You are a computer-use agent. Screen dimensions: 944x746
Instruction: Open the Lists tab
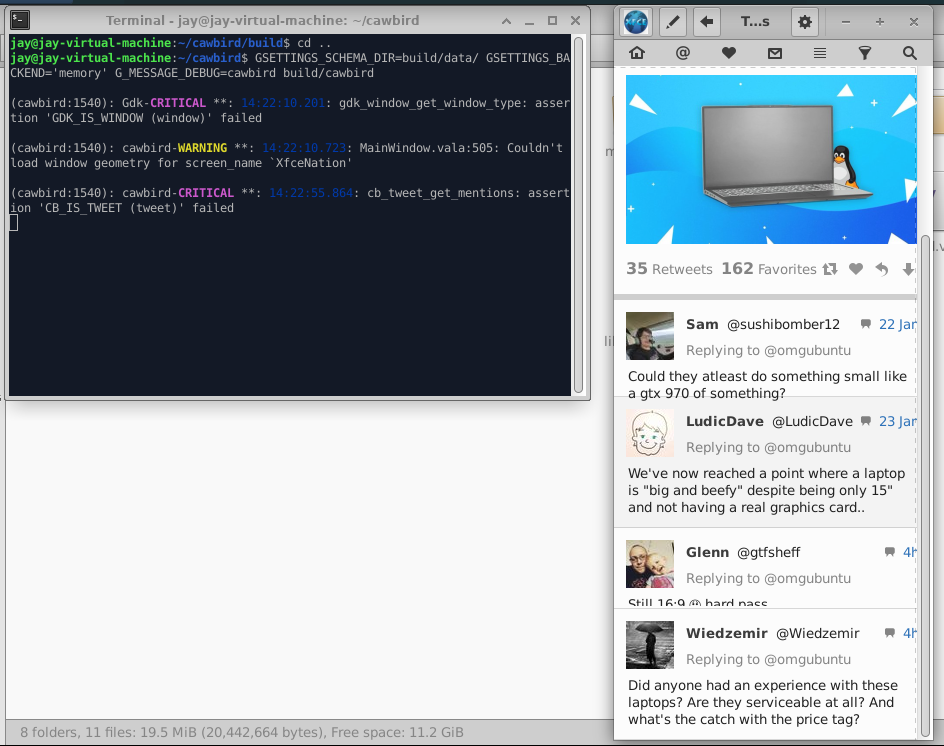coord(819,53)
